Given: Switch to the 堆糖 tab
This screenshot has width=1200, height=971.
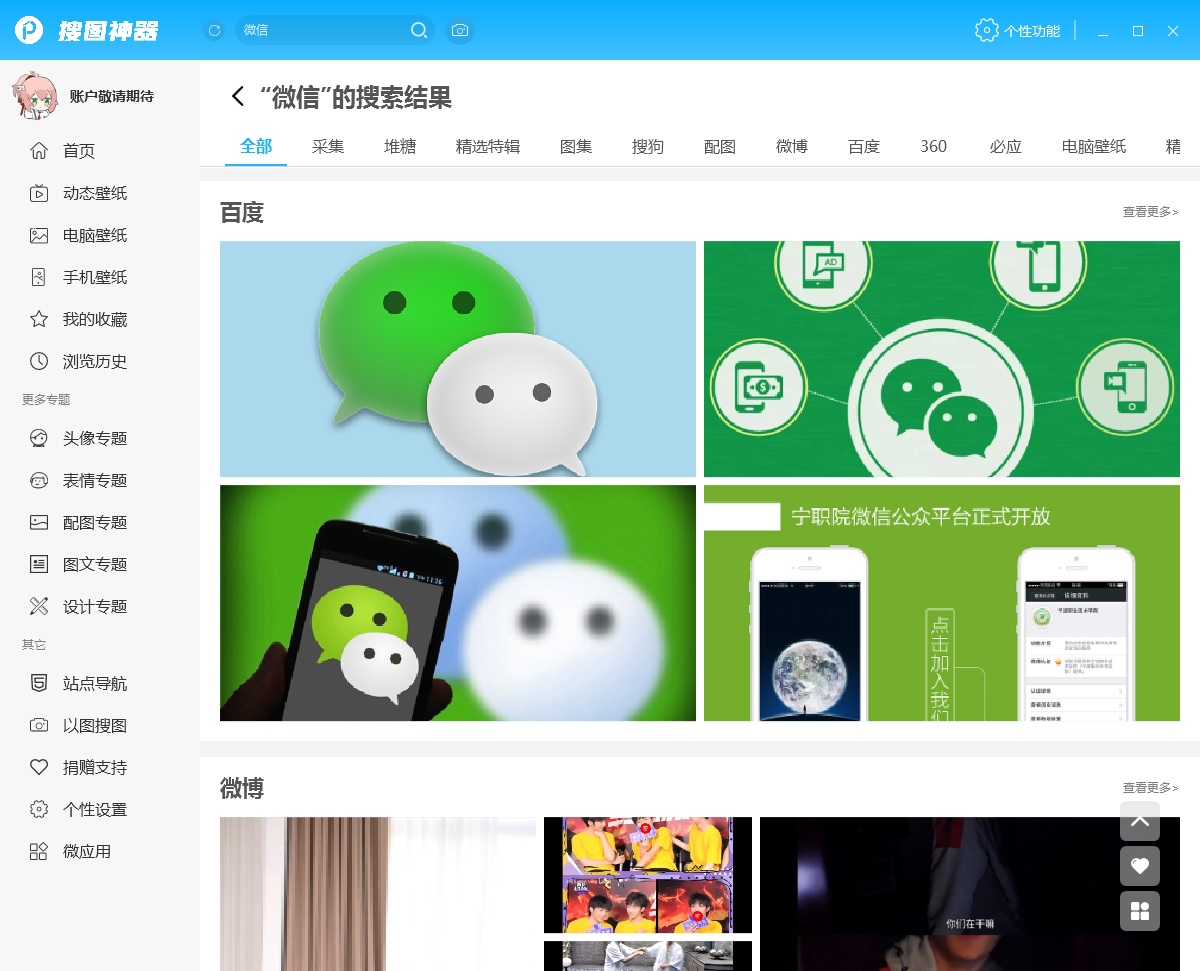Looking at the screenshot, I should pos(400,146).
